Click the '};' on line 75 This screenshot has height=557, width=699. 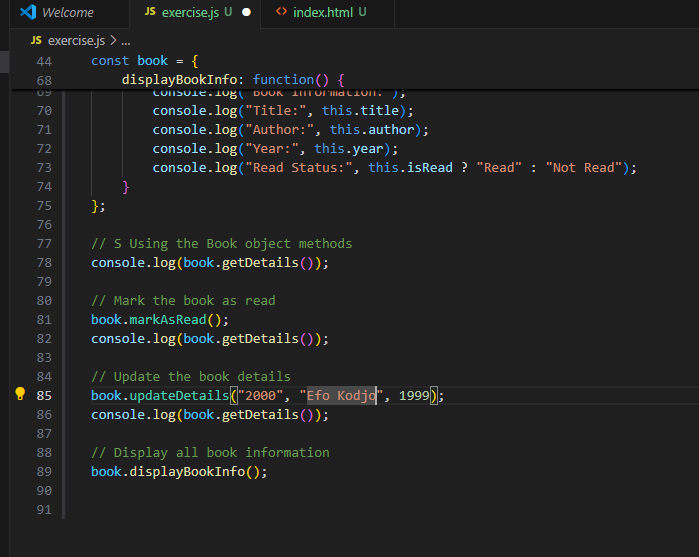(x=98, y=206)
